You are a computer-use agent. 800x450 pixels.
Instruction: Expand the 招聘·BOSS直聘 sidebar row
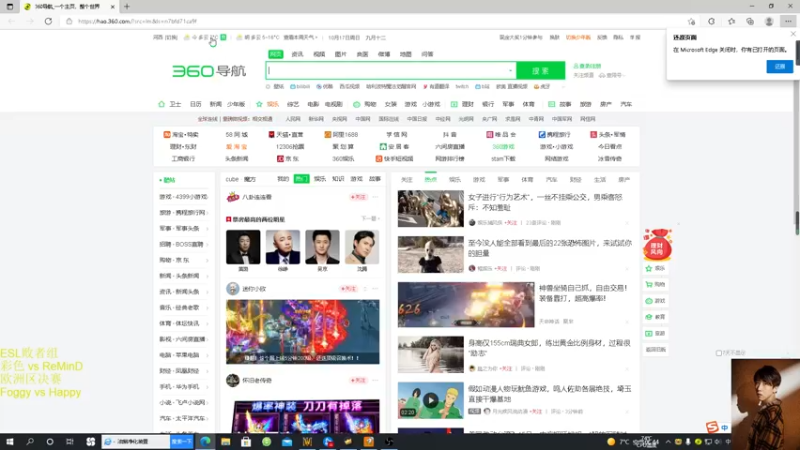tap(184, 244)
